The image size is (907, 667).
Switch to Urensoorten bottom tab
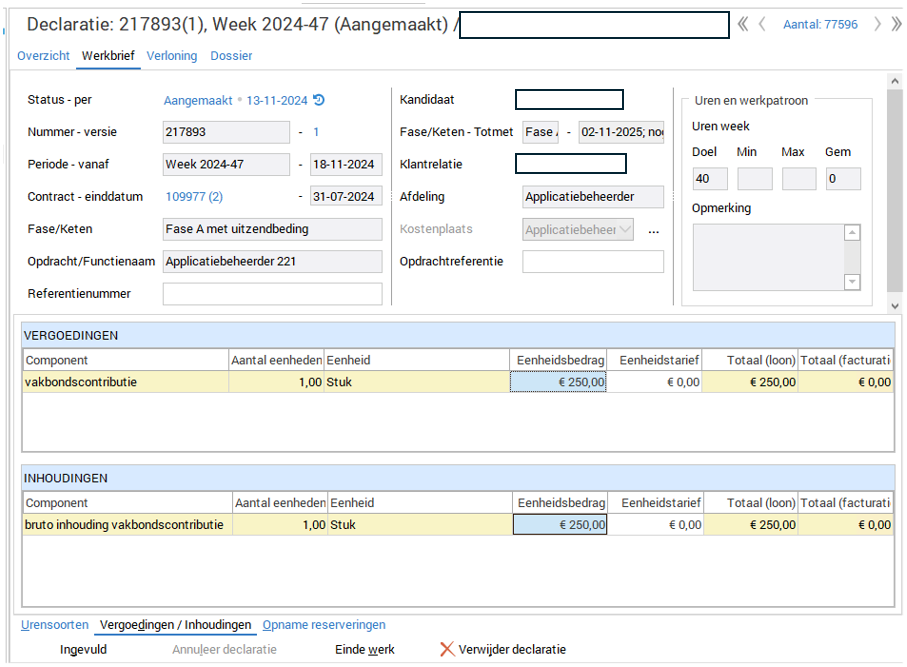55,625
